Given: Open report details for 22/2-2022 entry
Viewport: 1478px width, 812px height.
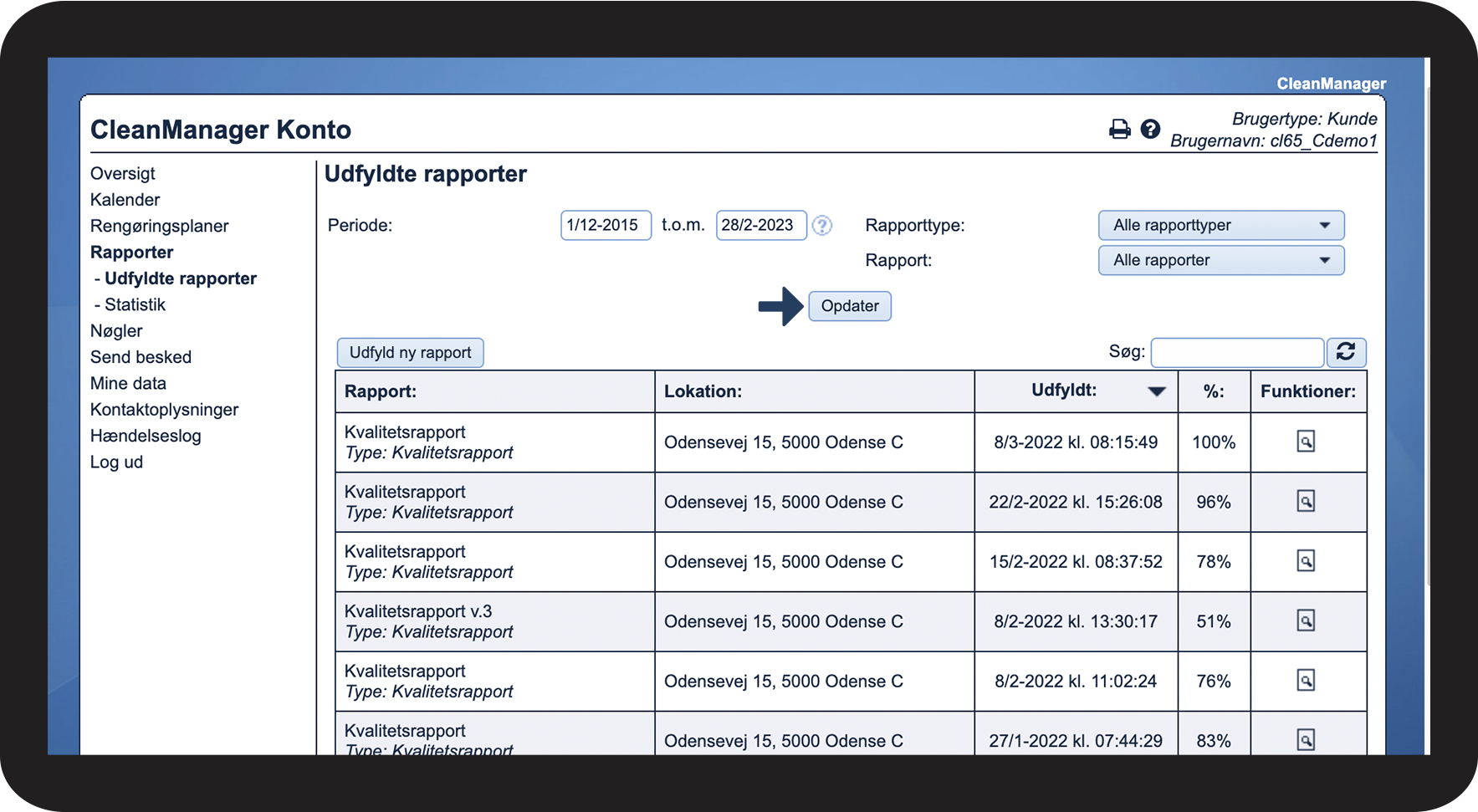Looking at the screenshot, I should (1305, 502).
